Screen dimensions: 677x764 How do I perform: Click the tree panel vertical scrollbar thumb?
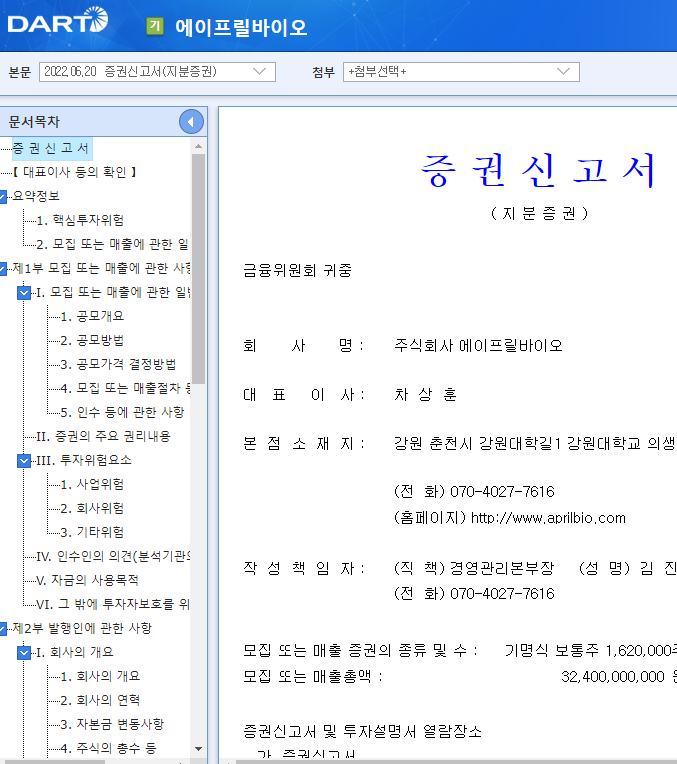(198, 269)
